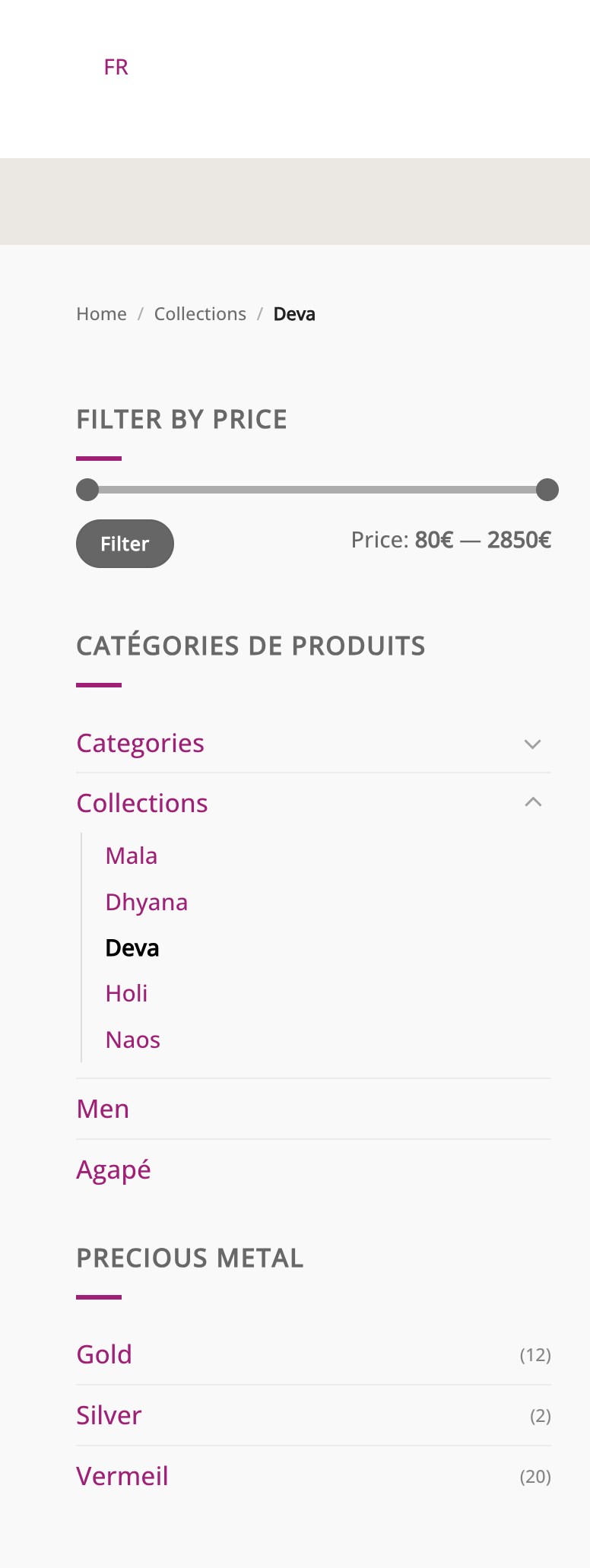The width and height of the screenshot is (590, 1568).
Task: Filter by Vermeil precious metal
Action: pos(122,1476)
